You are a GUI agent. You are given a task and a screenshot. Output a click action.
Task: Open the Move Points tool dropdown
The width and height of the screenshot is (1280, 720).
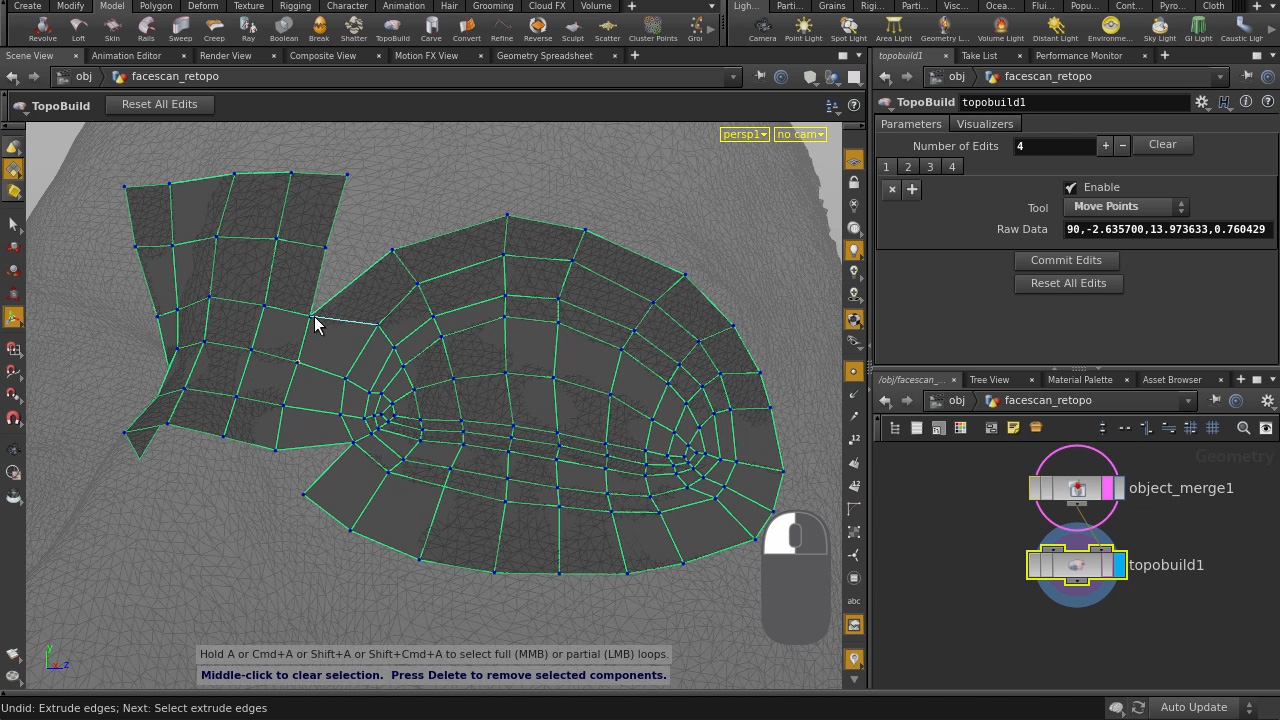coord(1125,206)
